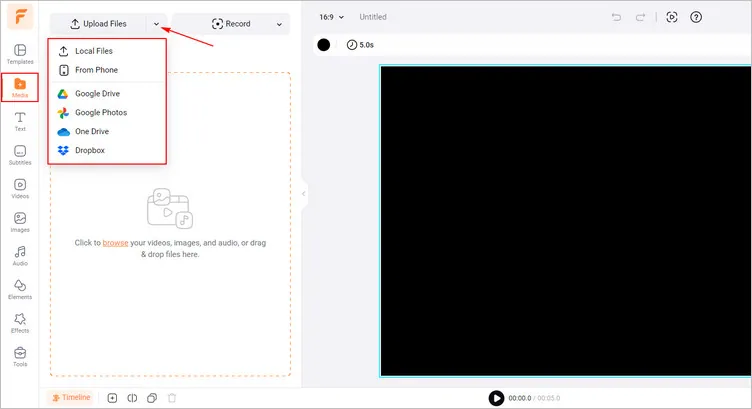
Task: Click the Record button
Action: (x=231, y=24)
